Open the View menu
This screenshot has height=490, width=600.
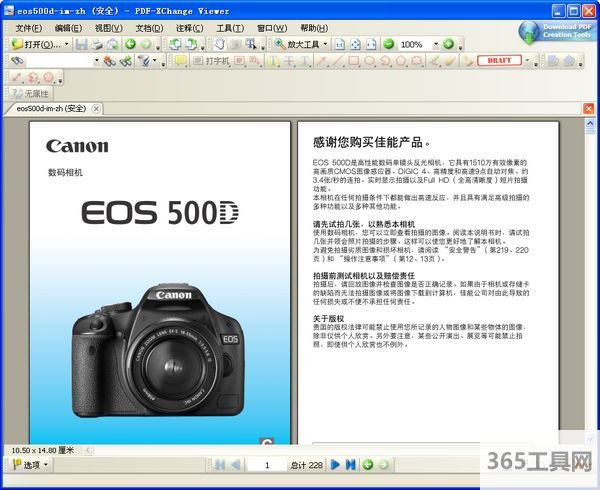click(109, 28)
